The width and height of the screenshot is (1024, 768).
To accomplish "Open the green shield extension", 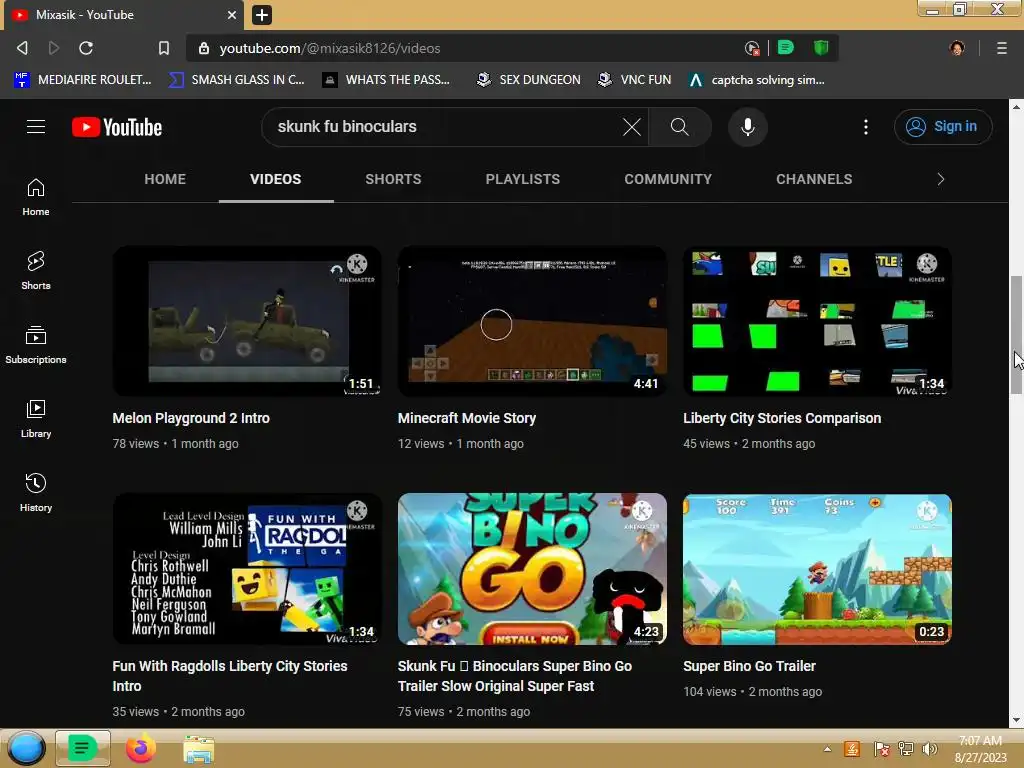I will point(821,48).
